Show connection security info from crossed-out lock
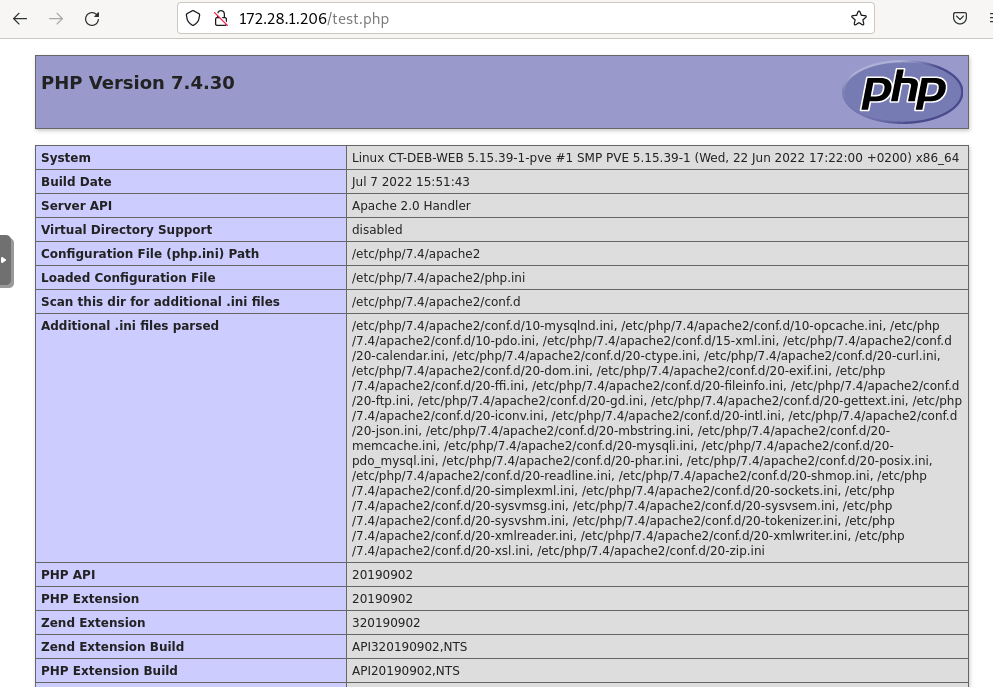Image resolution: width=993 pixels, height=687 pixels. click(221, 18)
